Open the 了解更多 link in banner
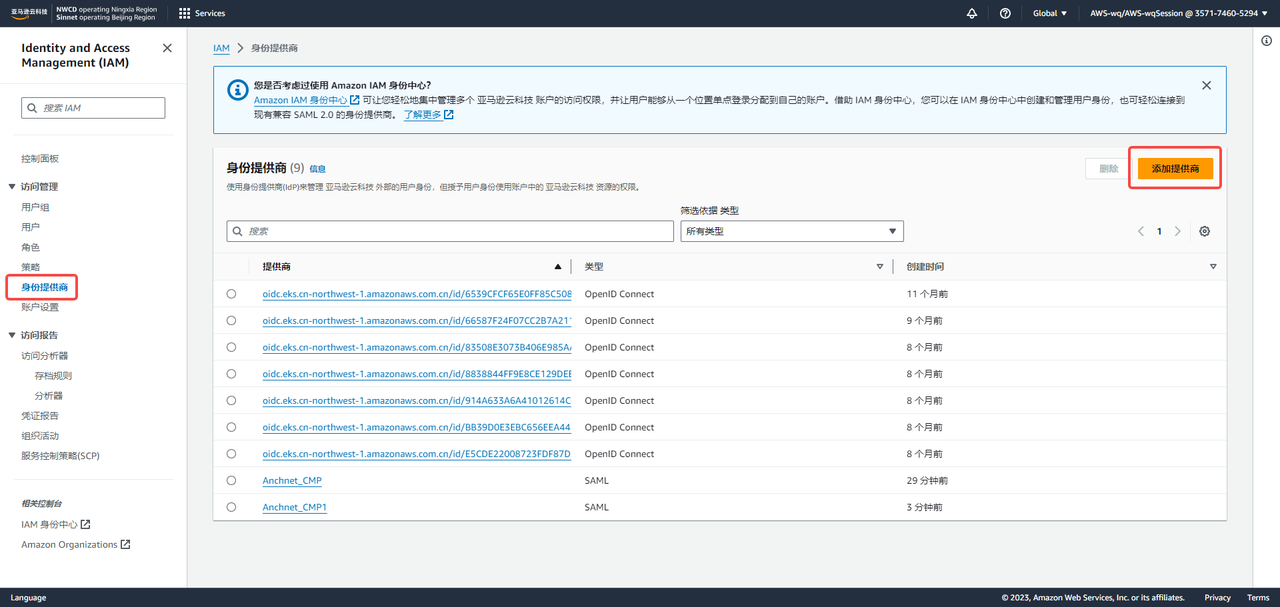This screenshot has height=607, width=1280. coord(428,115)
